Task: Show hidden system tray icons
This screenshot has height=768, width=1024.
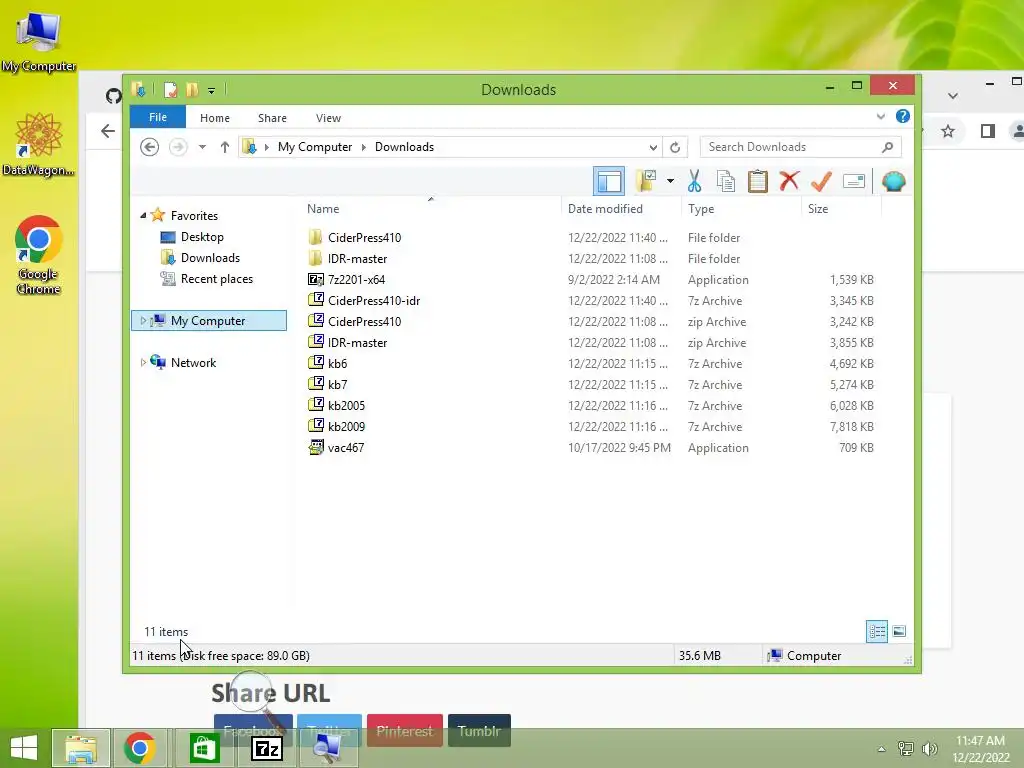Action: (881, 749)
